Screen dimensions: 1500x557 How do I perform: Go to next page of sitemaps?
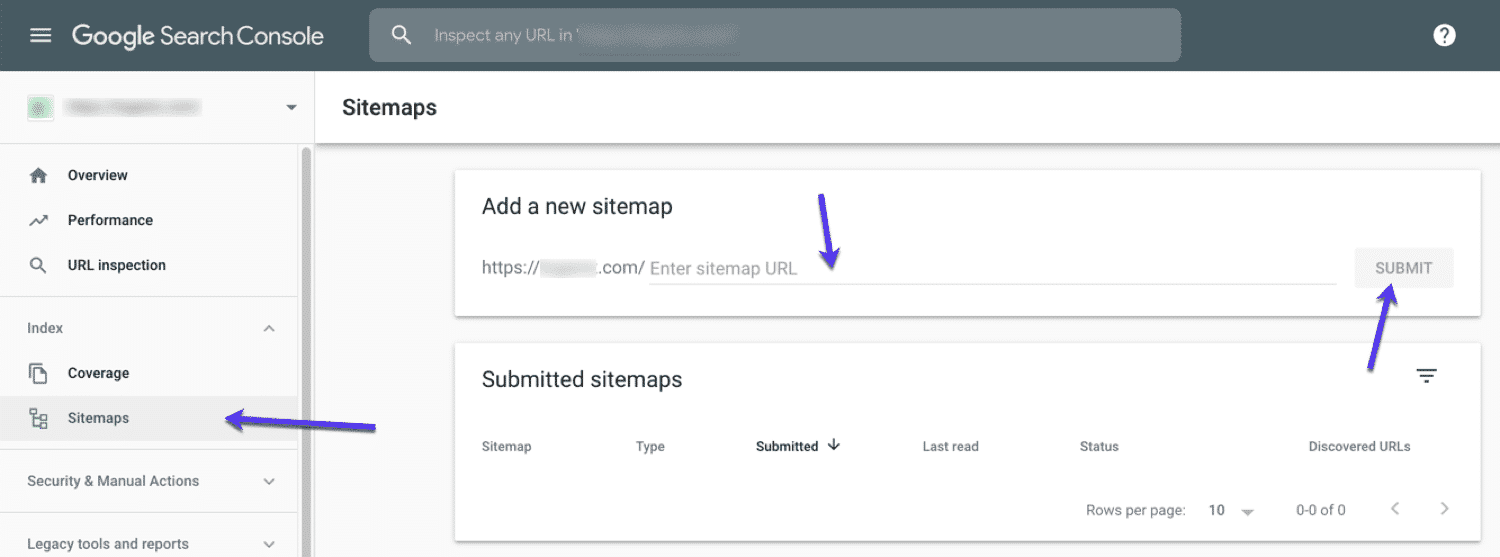click(1444, 509)
